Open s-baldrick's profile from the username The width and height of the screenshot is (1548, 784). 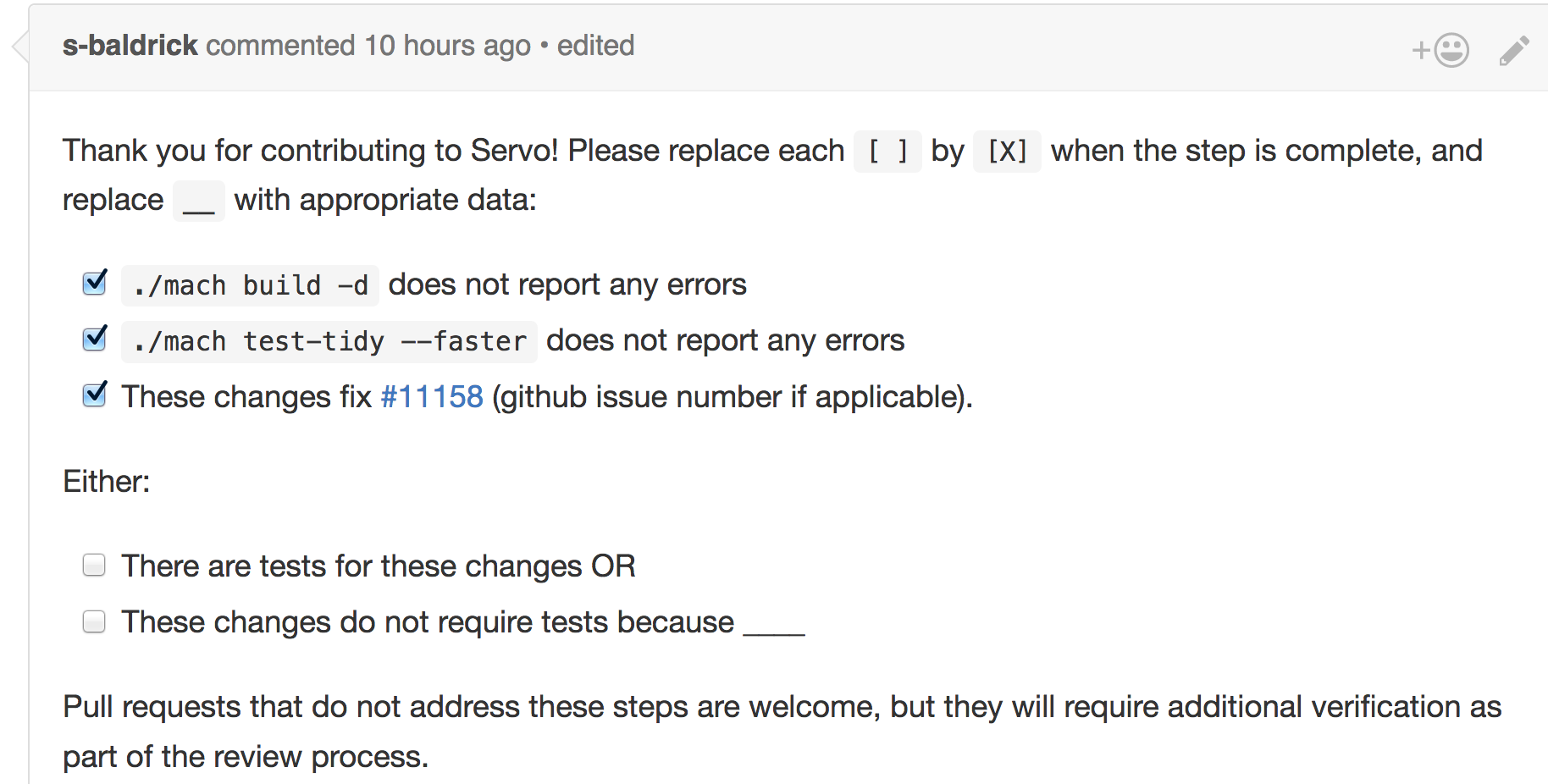click(x=130, y=46)
